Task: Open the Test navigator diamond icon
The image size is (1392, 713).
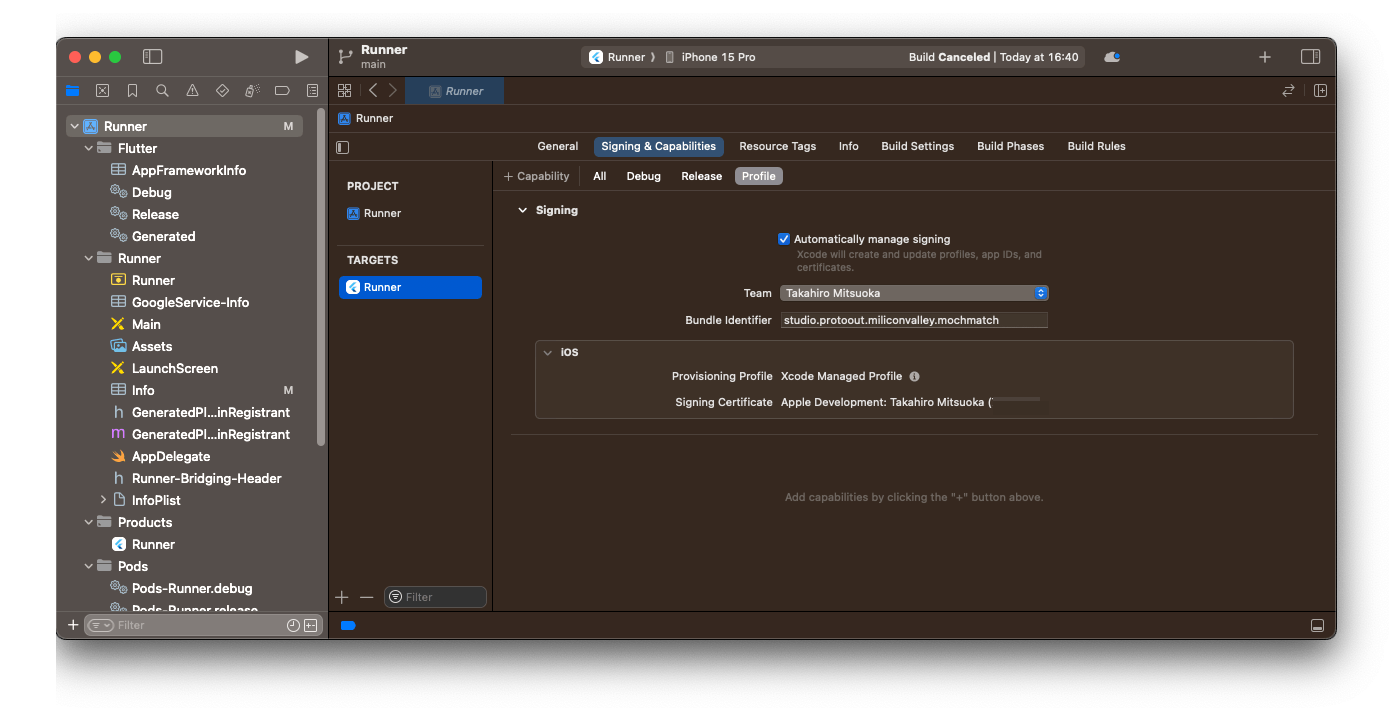Action: point(222,90)
